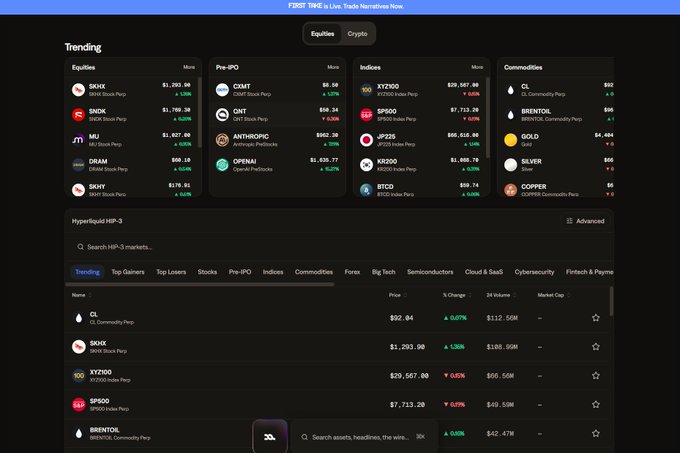
Task: Star the BRENTOIL table row
Action: 596,433
